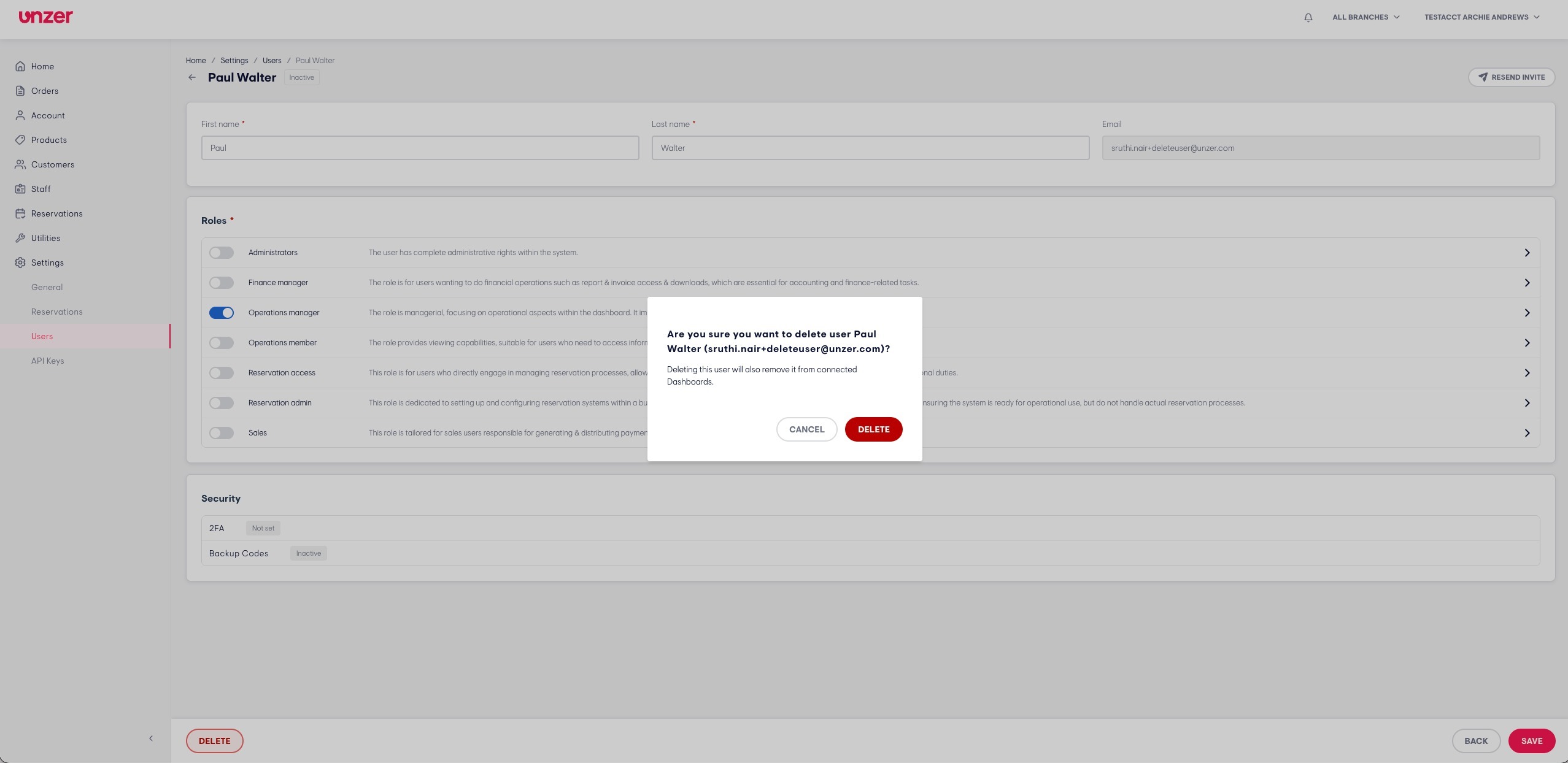1568x763 pixels.
Task: Click the Save button
Action: coord(1531,741)
